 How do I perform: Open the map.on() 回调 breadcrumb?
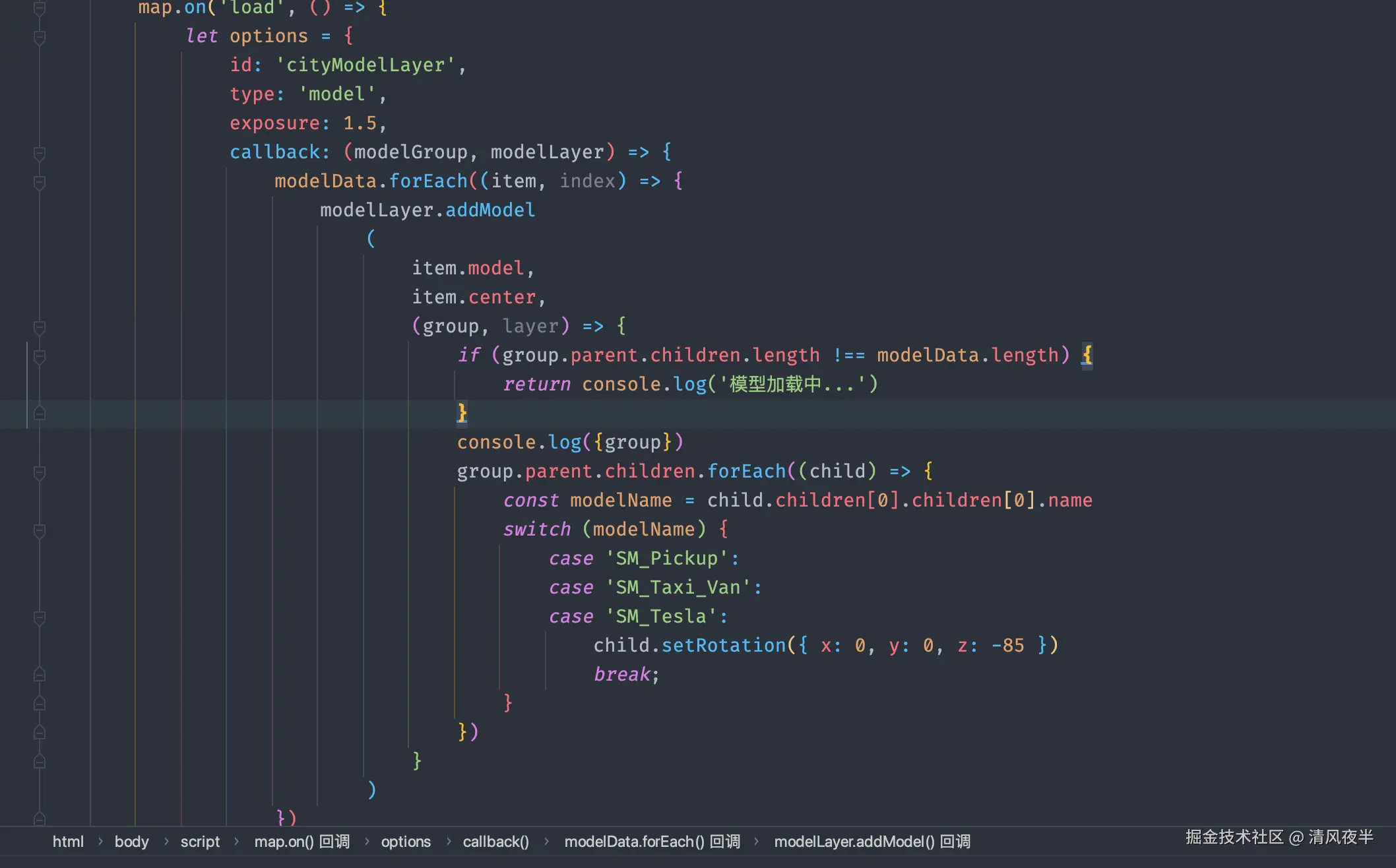coord(301,842)
